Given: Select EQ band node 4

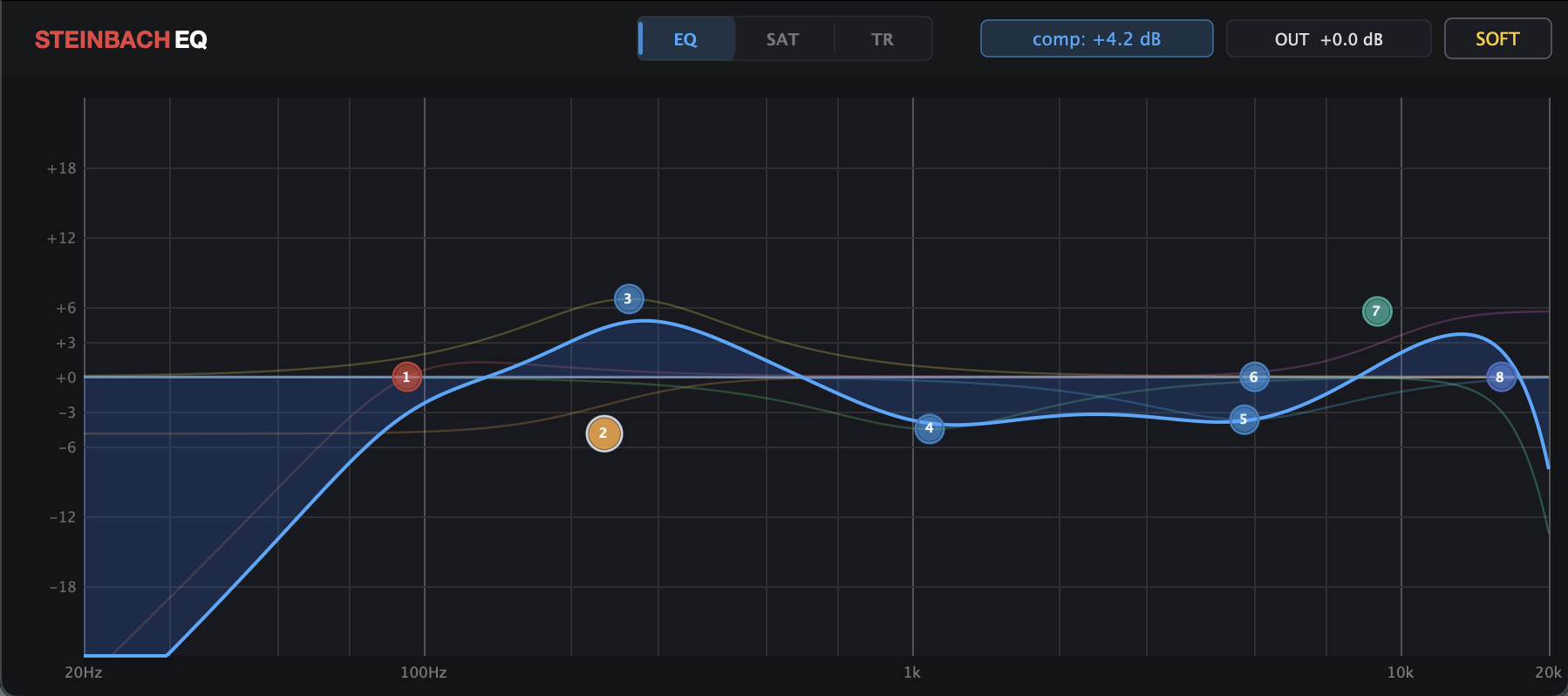Looking at the screenshot, I should coord(930,428).
